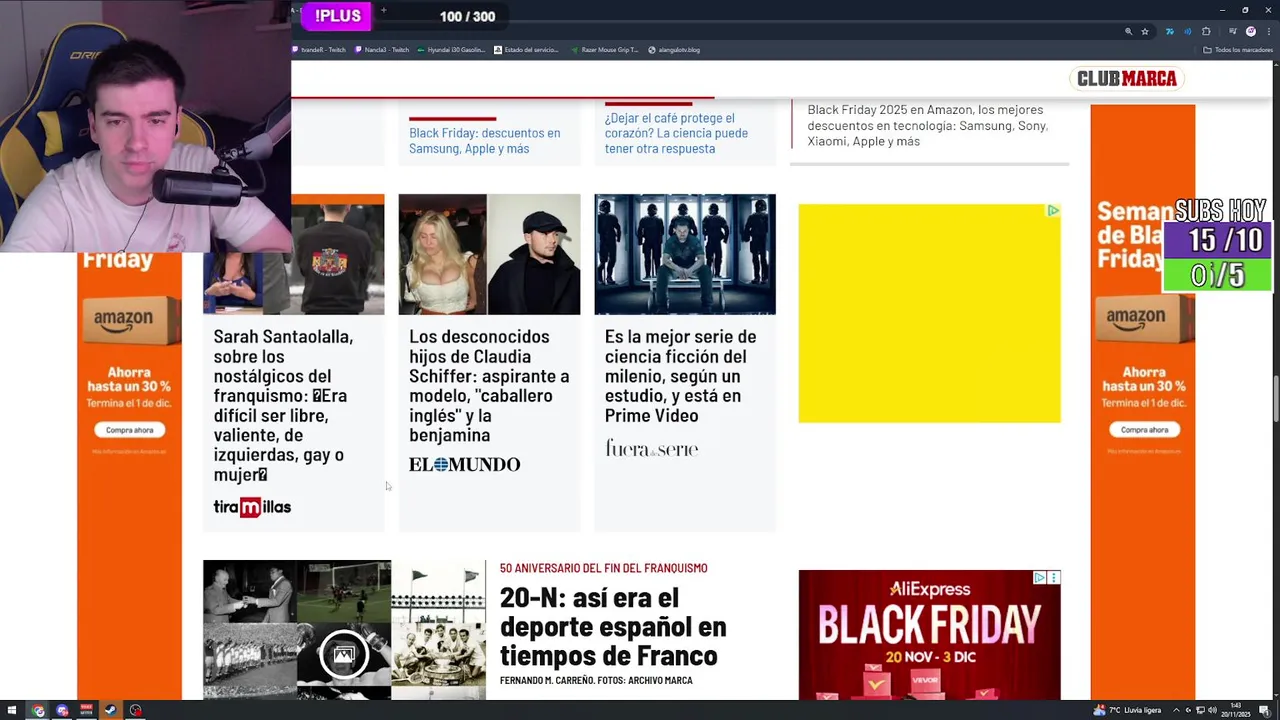Open the blue 7TV extension icon
Viewport: 1280px width, 720px height.
[1169, 32]
